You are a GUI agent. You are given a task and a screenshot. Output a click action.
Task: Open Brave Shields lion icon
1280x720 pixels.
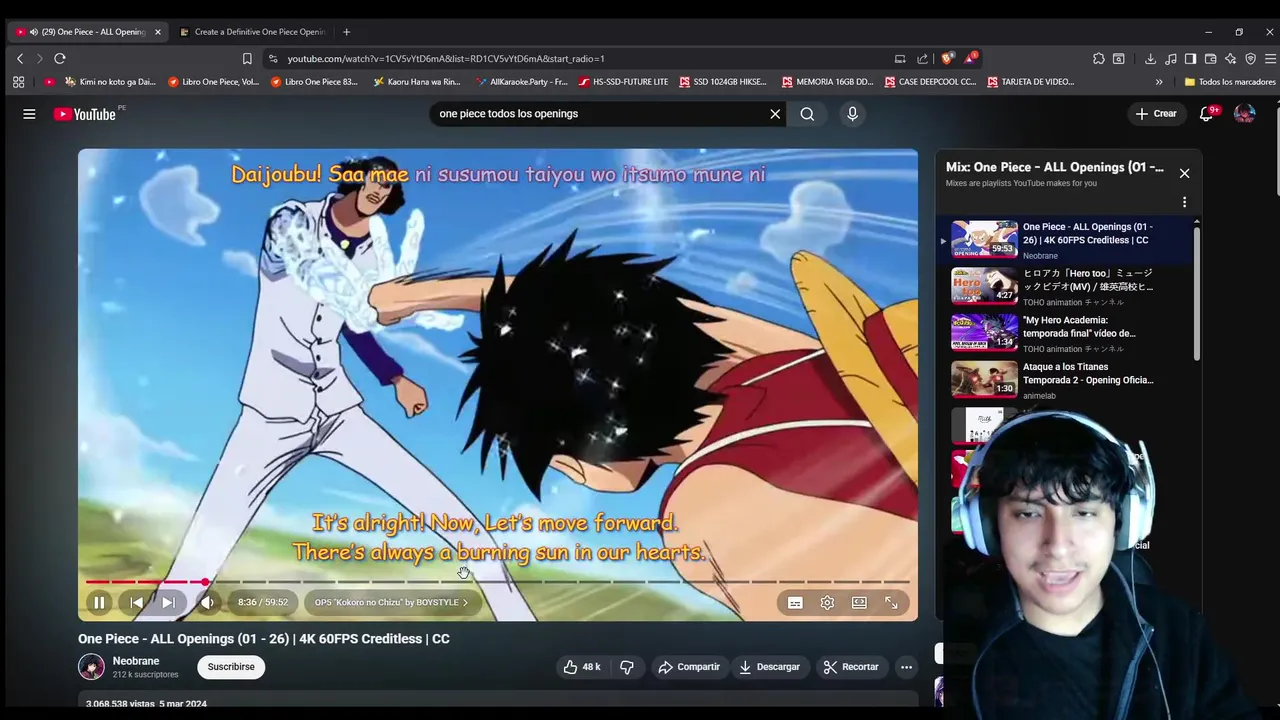point(947,59)
